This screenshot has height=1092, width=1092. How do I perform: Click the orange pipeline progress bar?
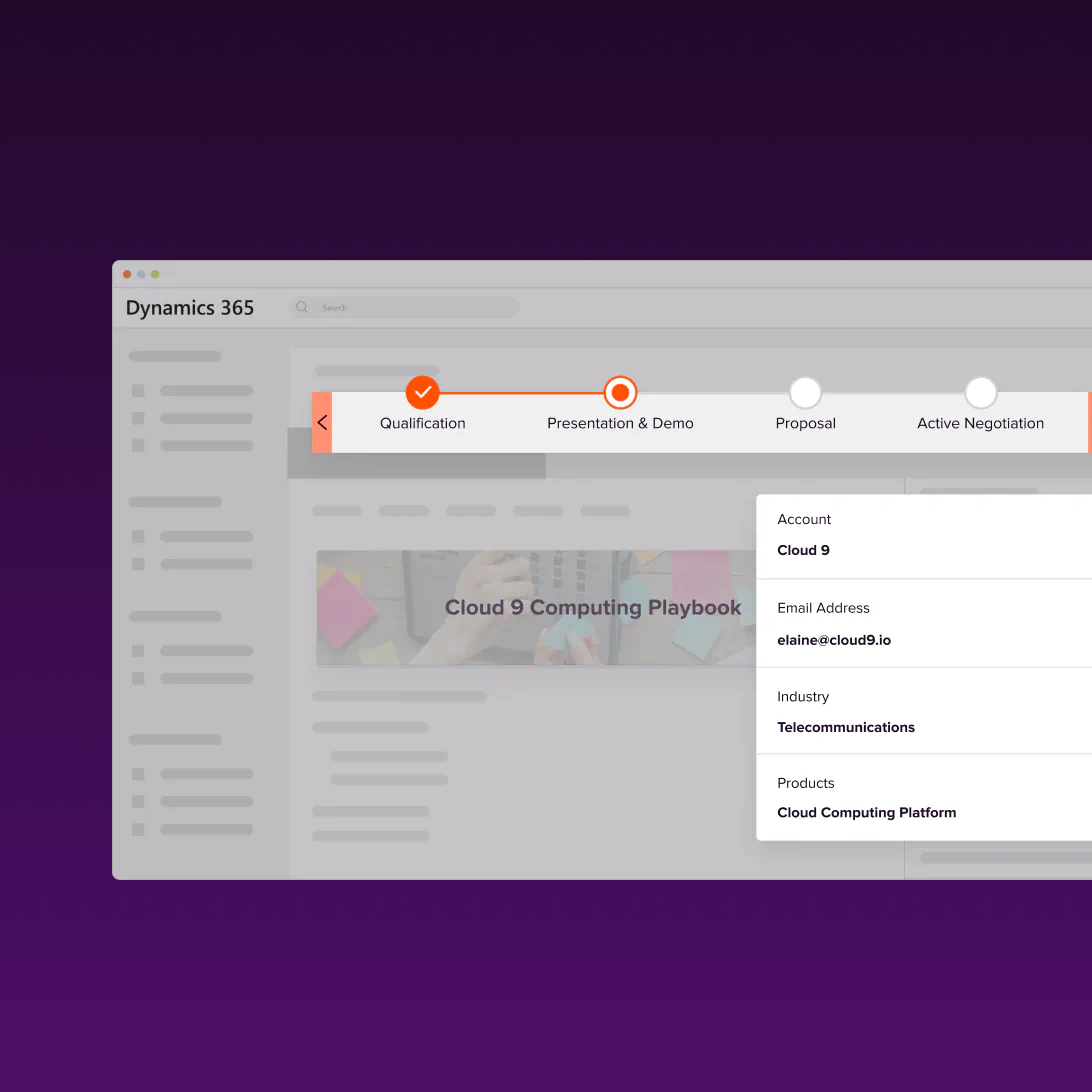(520, 392)
